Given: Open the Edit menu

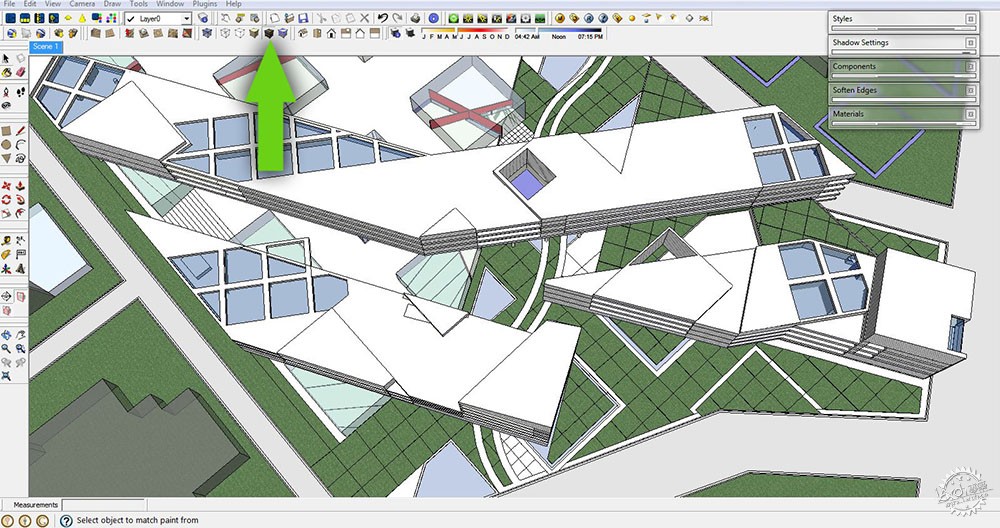Looking at the screenshot, I should [30, 3].
